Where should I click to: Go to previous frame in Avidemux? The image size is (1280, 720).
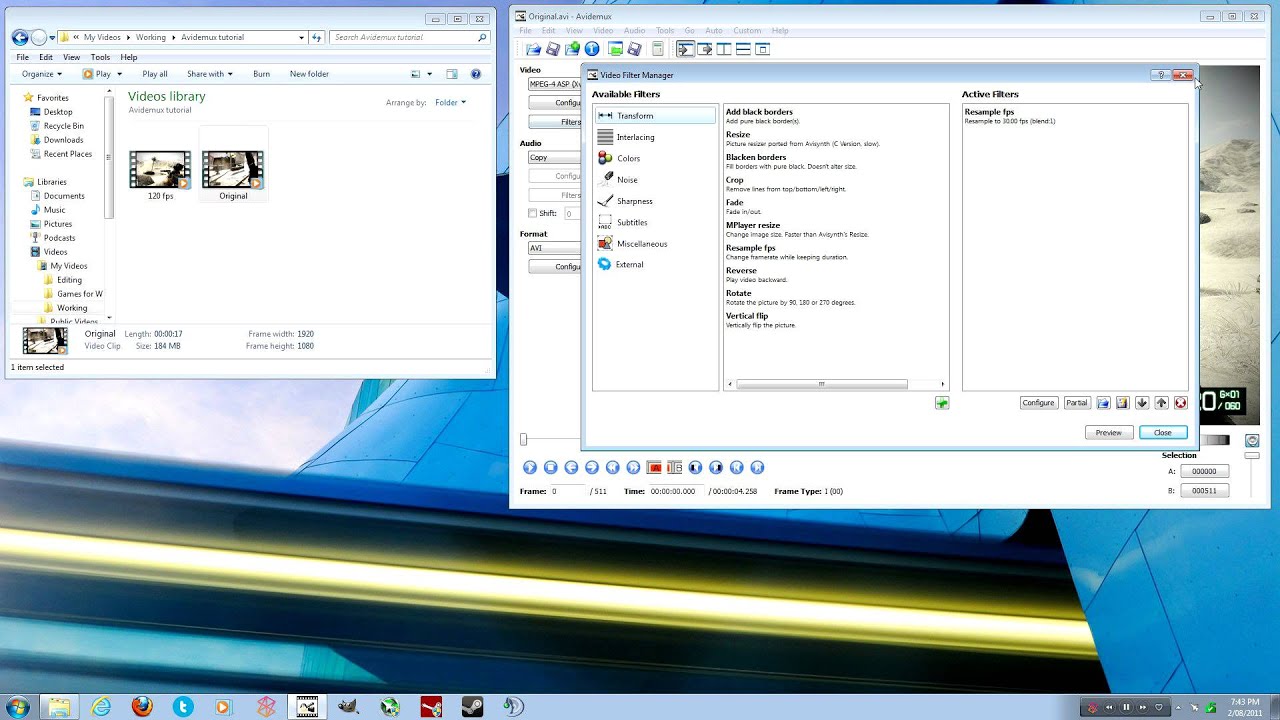[571, 467]
